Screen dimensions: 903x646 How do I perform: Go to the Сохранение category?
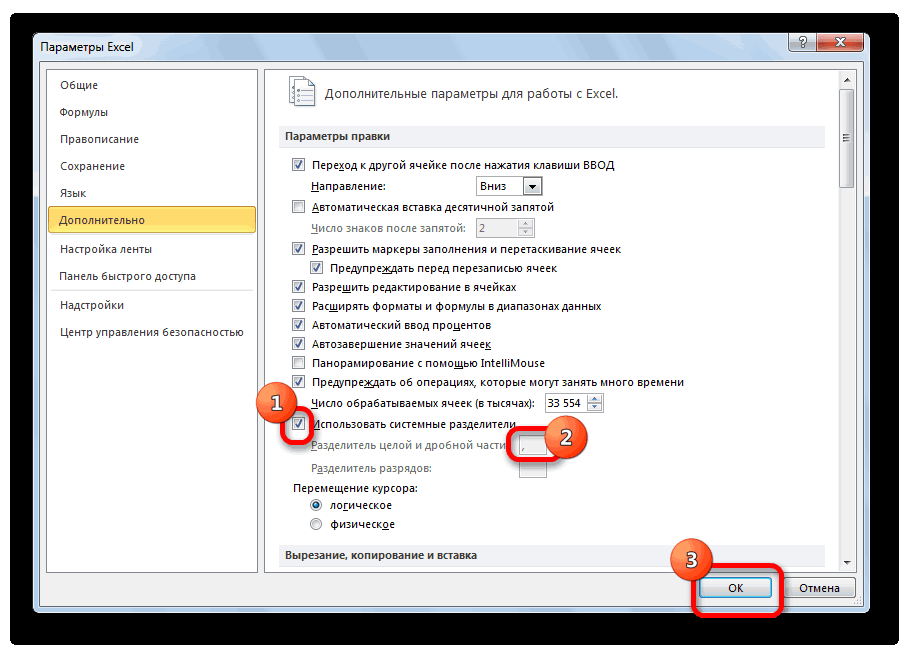[x=92, y=166]
